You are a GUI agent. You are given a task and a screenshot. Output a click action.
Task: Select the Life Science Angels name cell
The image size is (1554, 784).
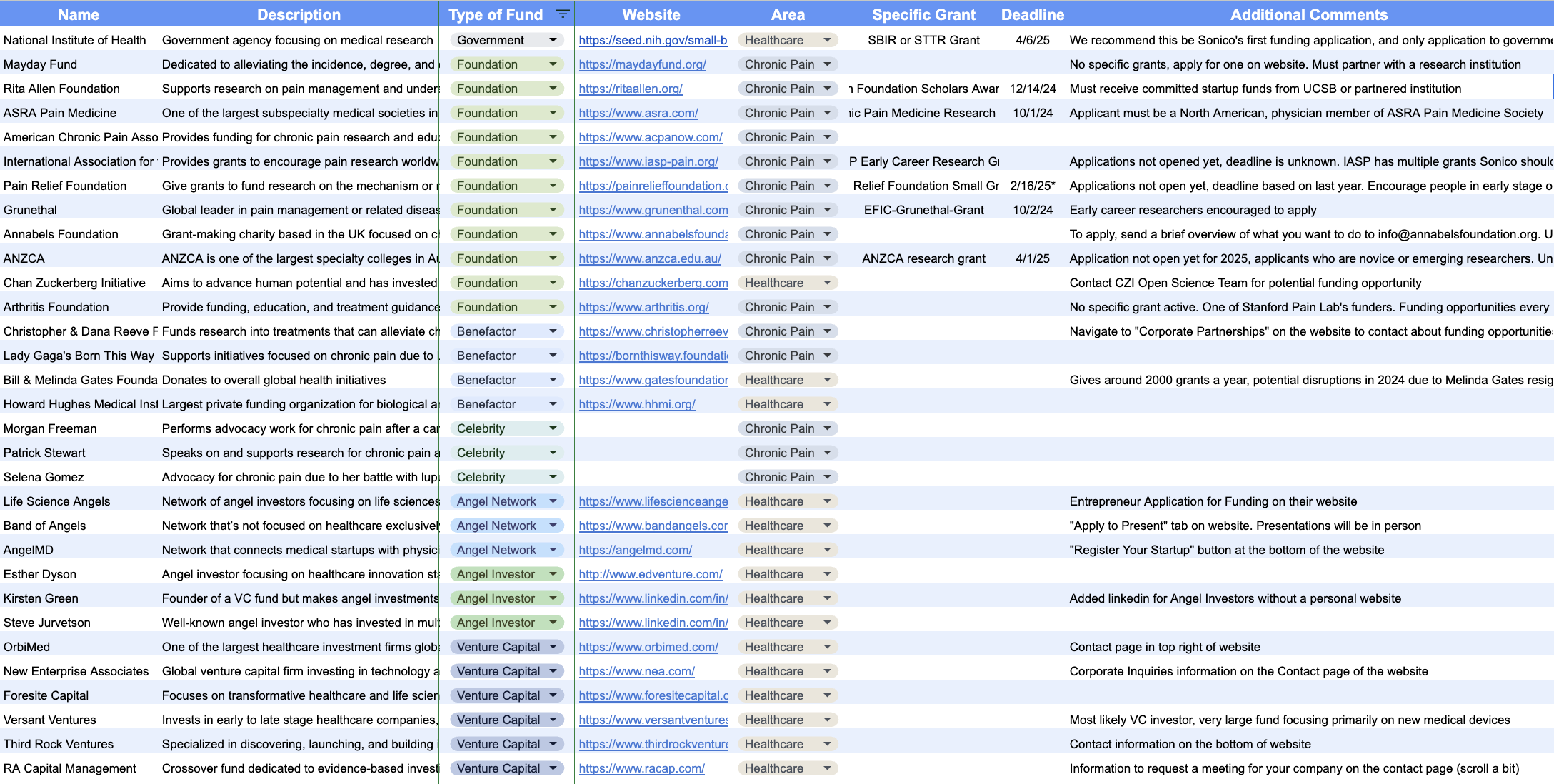[x=79, y=501]
